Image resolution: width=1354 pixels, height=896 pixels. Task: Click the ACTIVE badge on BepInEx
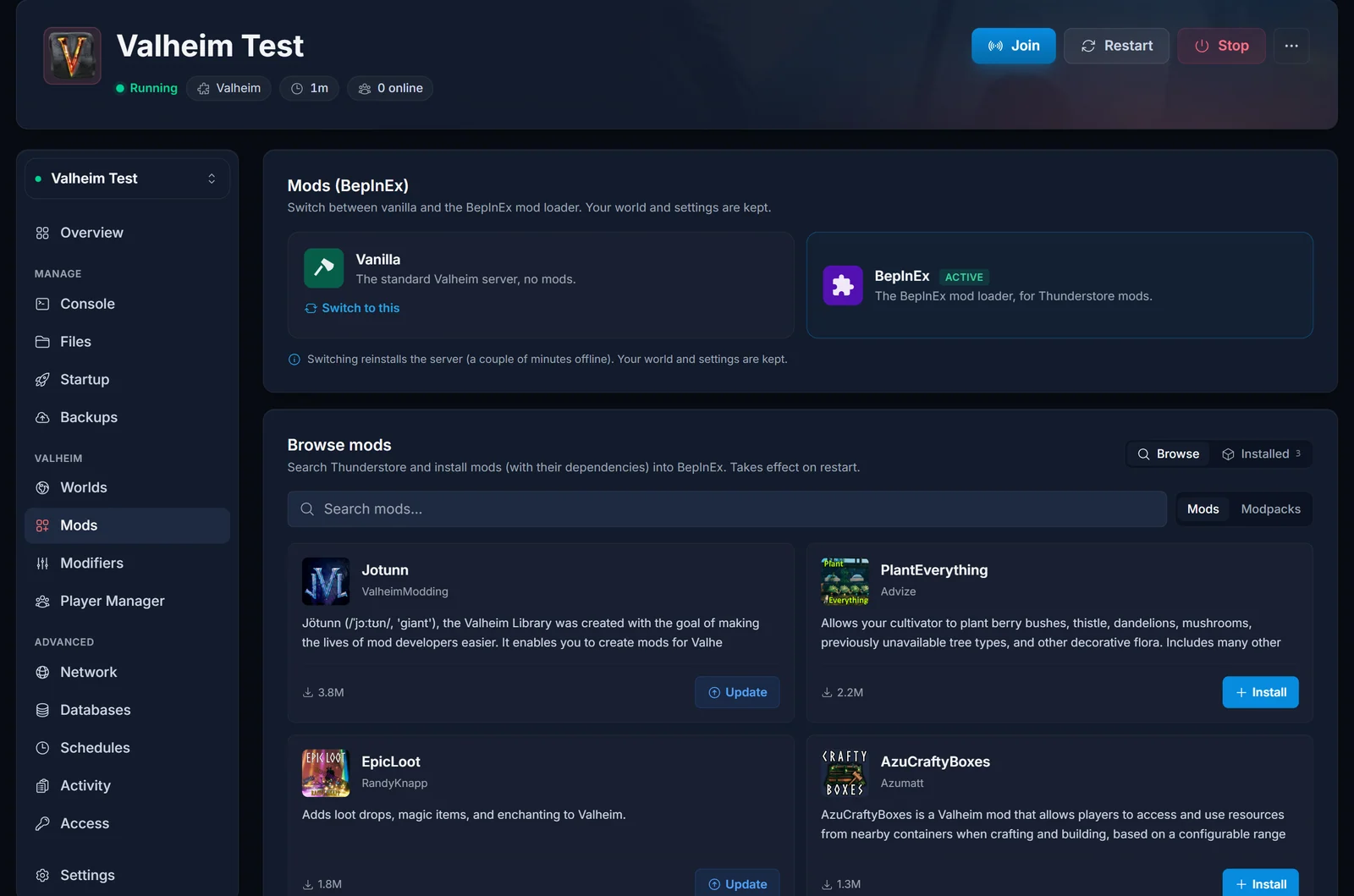(x=964, y=277)
